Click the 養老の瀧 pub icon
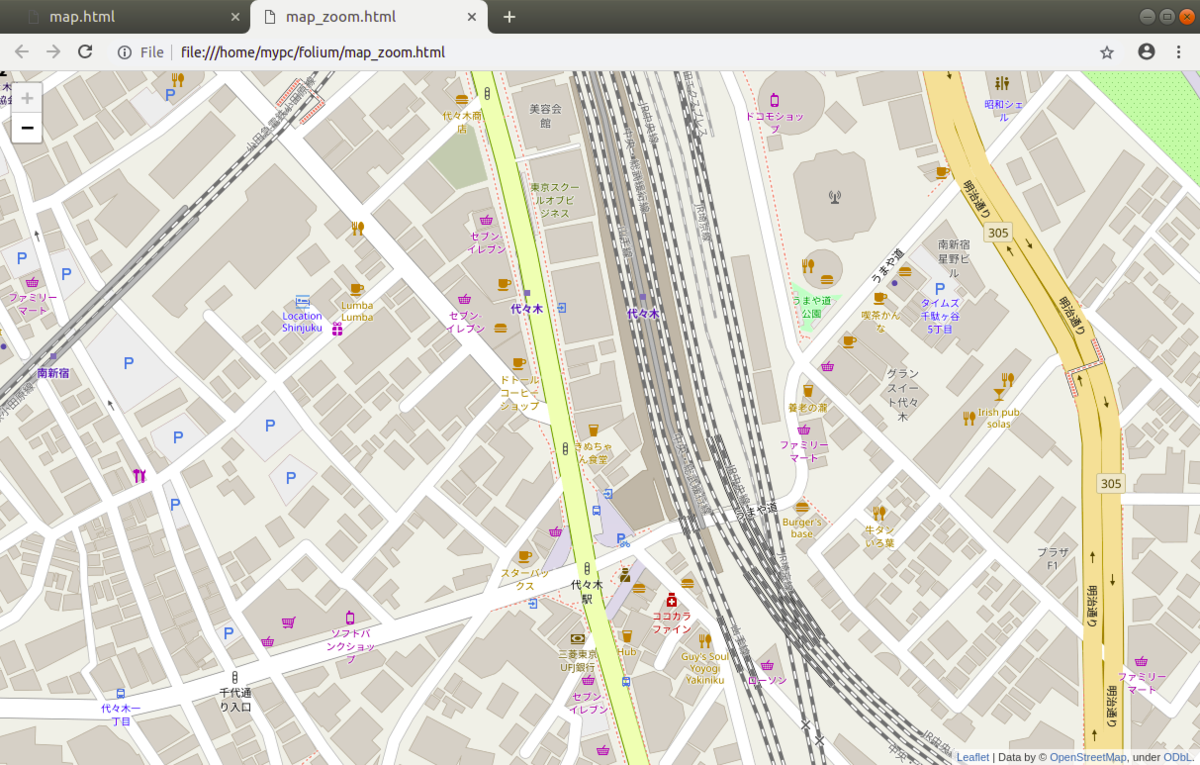The width and height of the screenshot is (1200, 765). tap(808, 391)
